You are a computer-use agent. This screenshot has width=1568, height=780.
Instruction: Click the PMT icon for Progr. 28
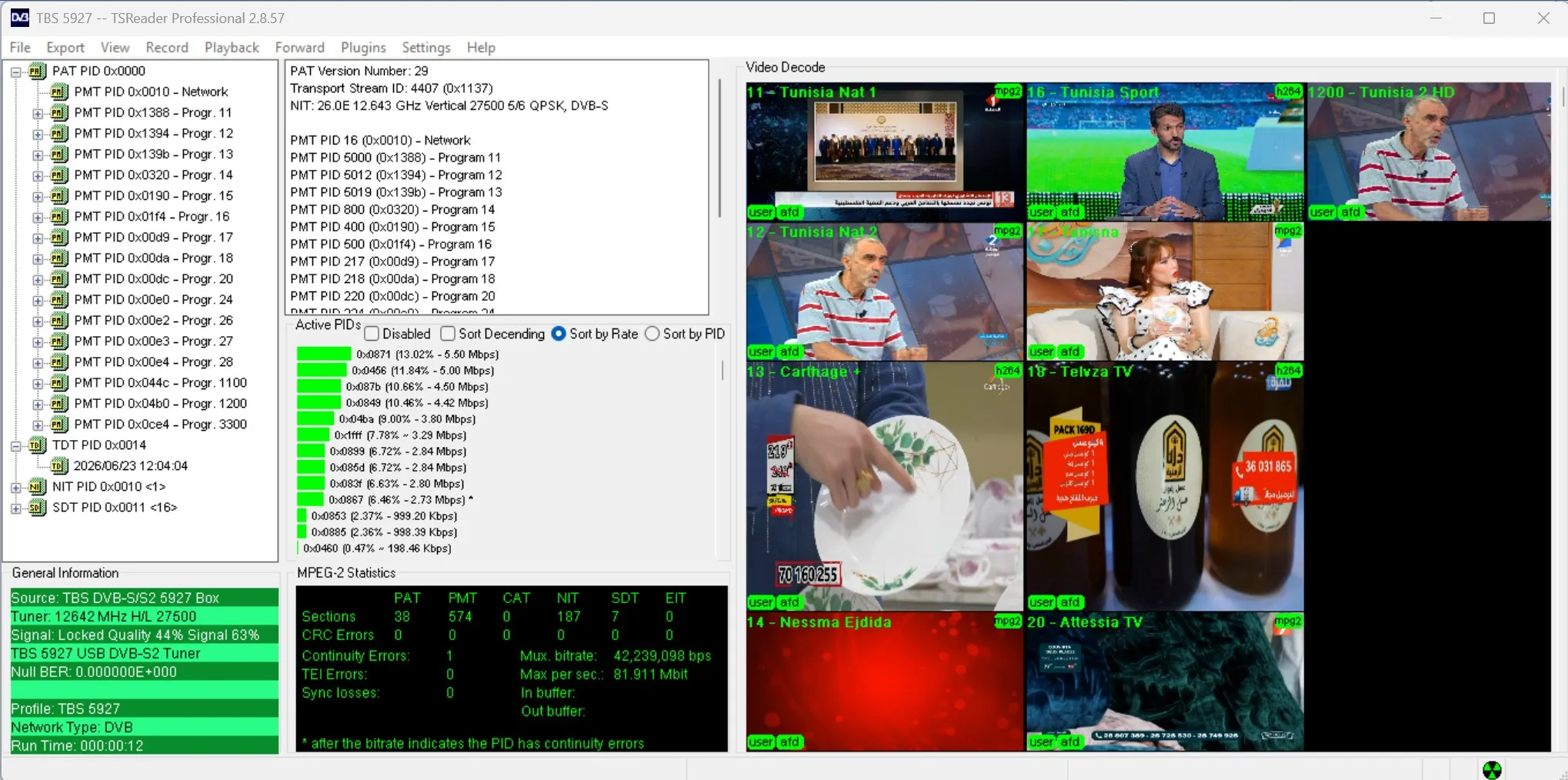(59, 362)
